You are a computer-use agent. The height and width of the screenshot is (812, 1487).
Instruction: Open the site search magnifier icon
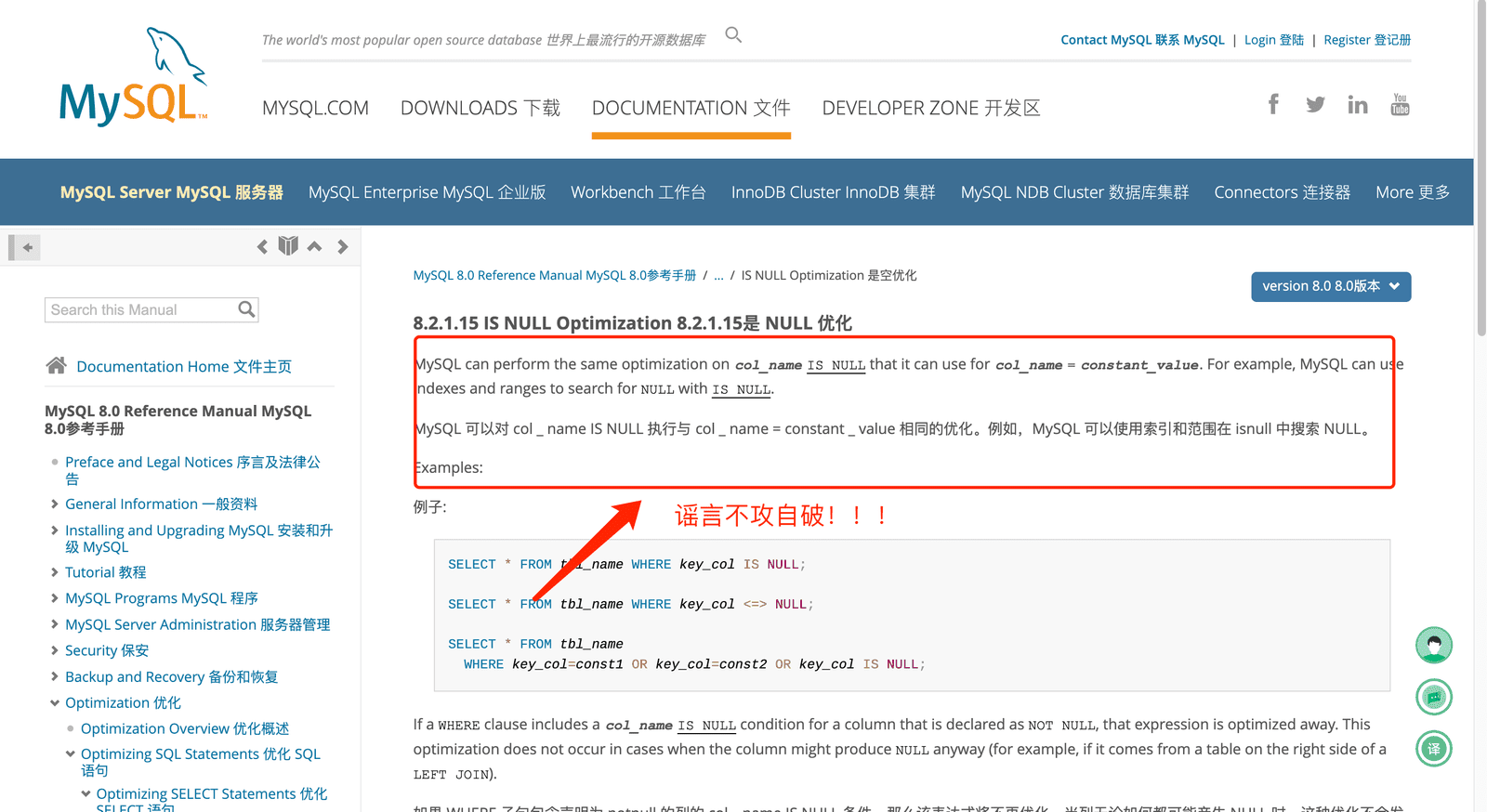pyautogui.click(x=733, y=35)
